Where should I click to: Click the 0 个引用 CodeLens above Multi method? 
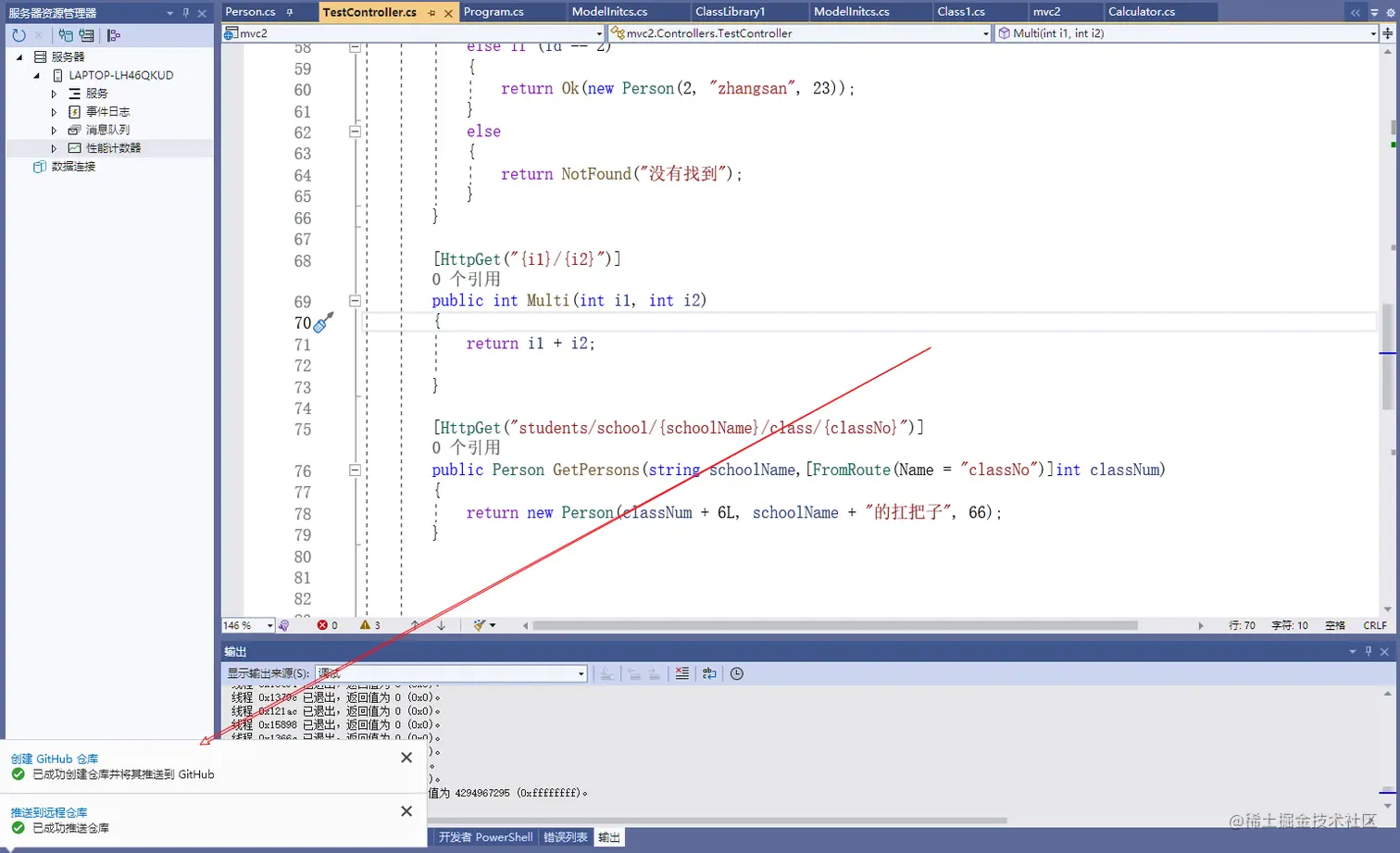tap(466, 279)
